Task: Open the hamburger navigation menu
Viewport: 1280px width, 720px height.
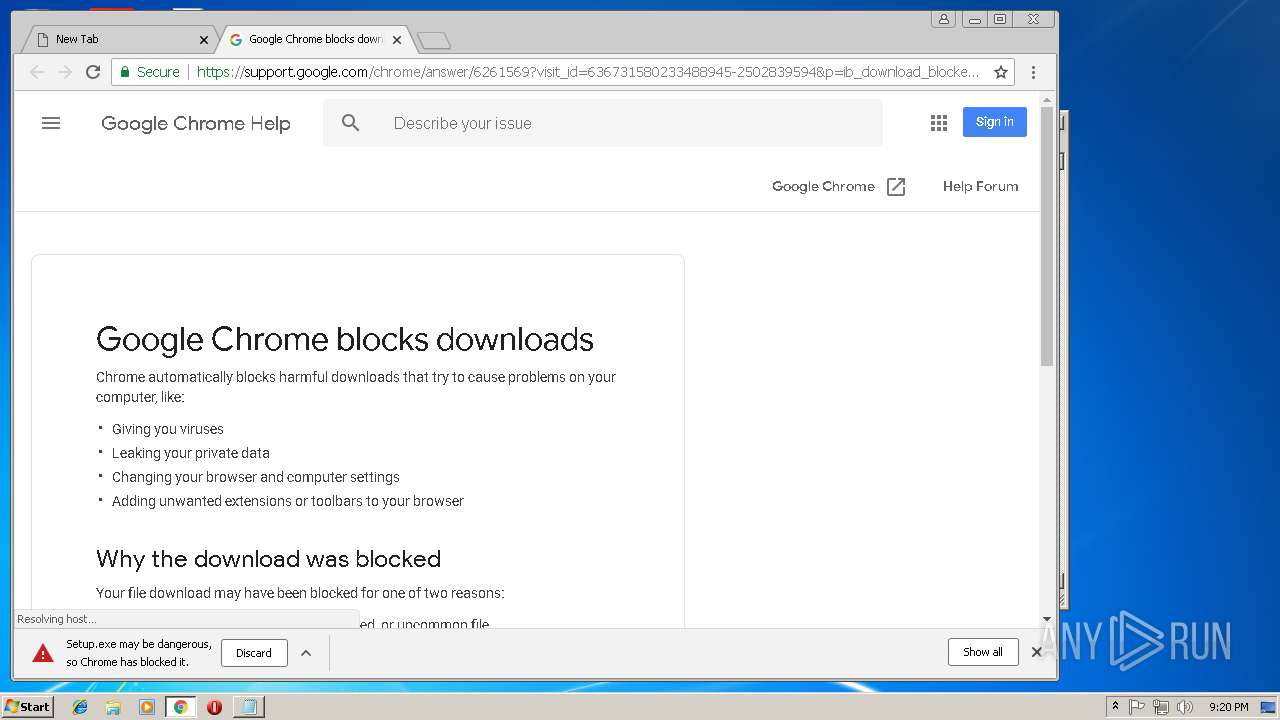Action: pyautogui.click(x=51, y=123)
